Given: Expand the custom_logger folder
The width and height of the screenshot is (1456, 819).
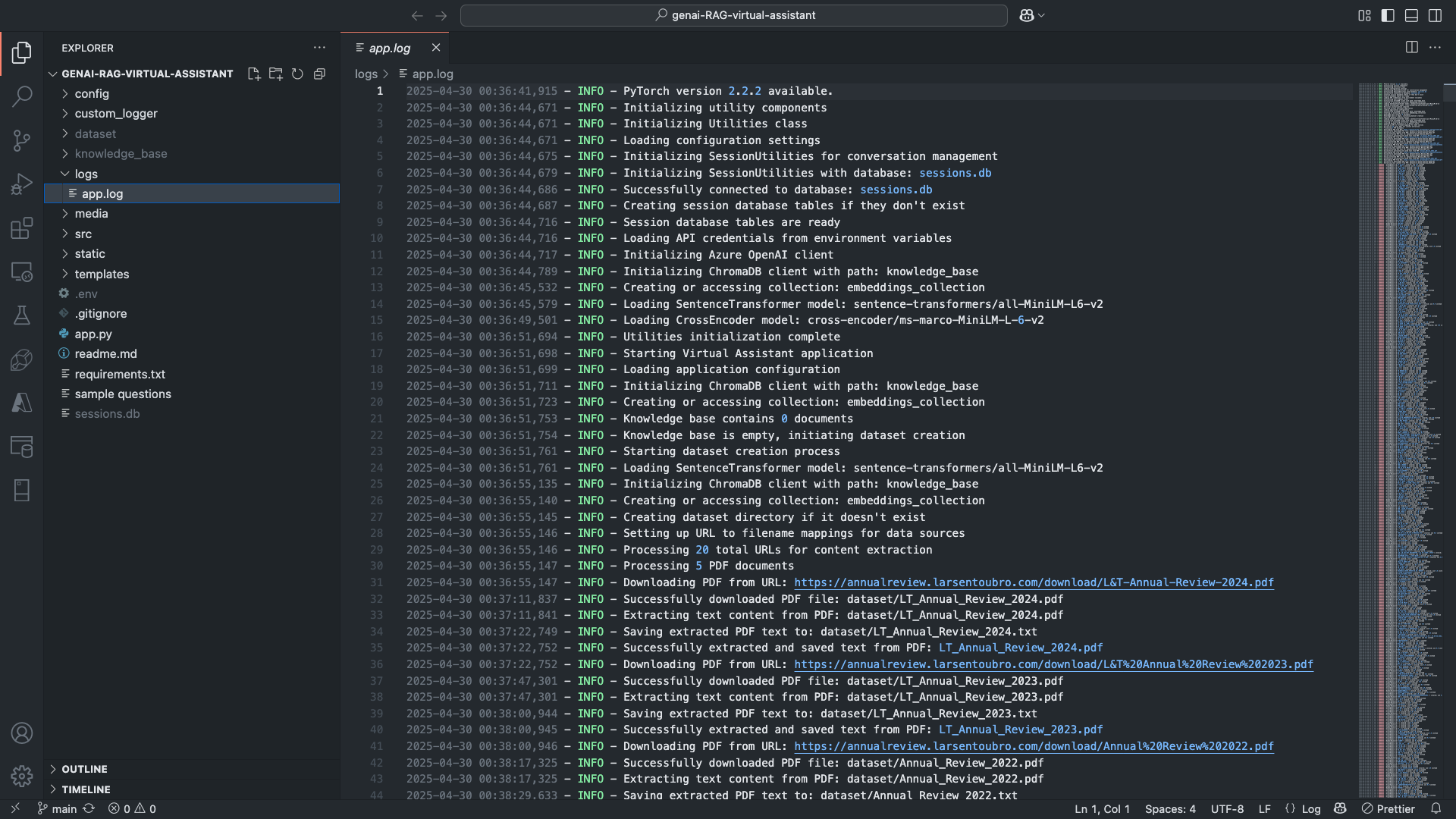Looking at the screenshot, I should click(192, 114).
